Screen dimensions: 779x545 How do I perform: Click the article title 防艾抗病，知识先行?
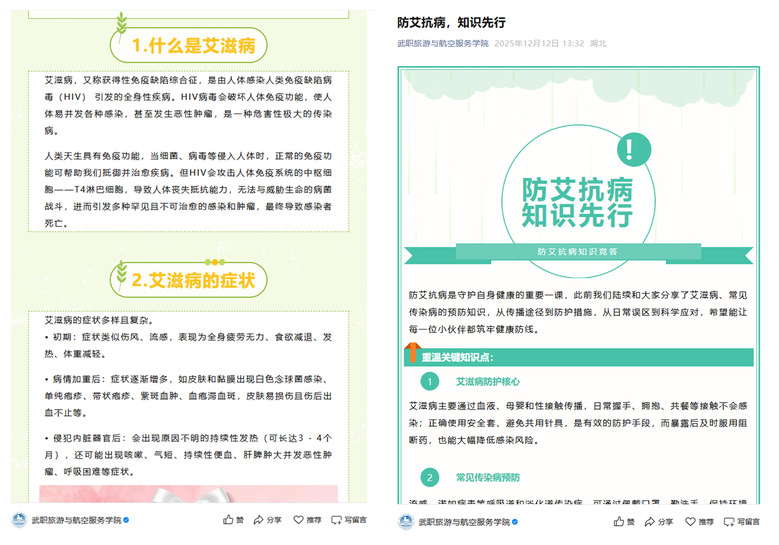(x=451, y=21)
